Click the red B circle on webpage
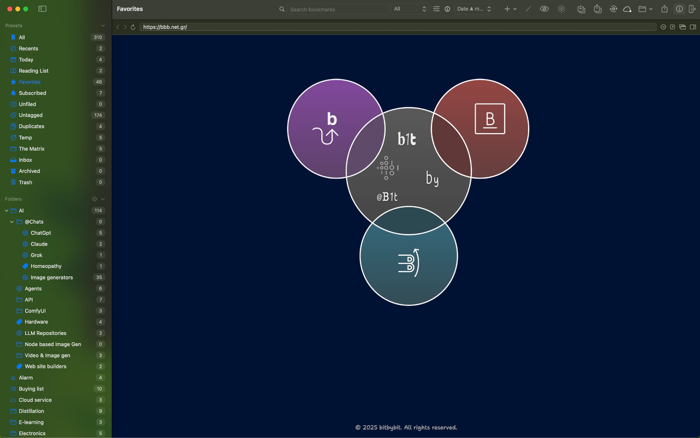This screenshot has width=700, height=438. click(480, 129)
